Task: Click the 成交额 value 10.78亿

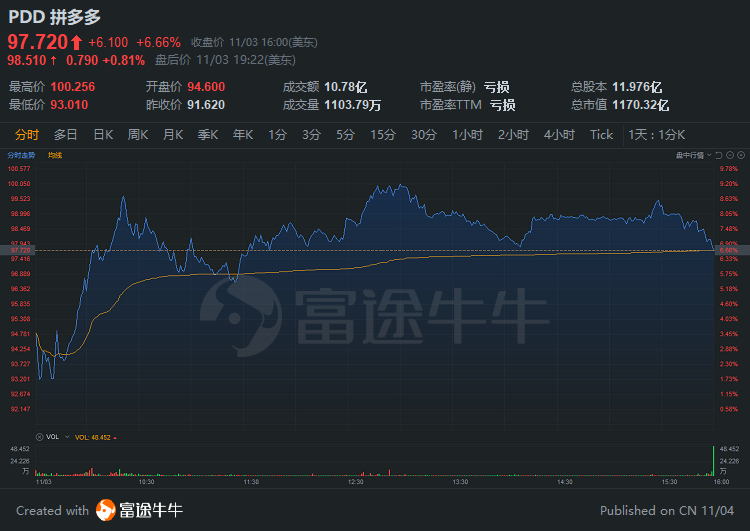Action: tap(346, 87)
